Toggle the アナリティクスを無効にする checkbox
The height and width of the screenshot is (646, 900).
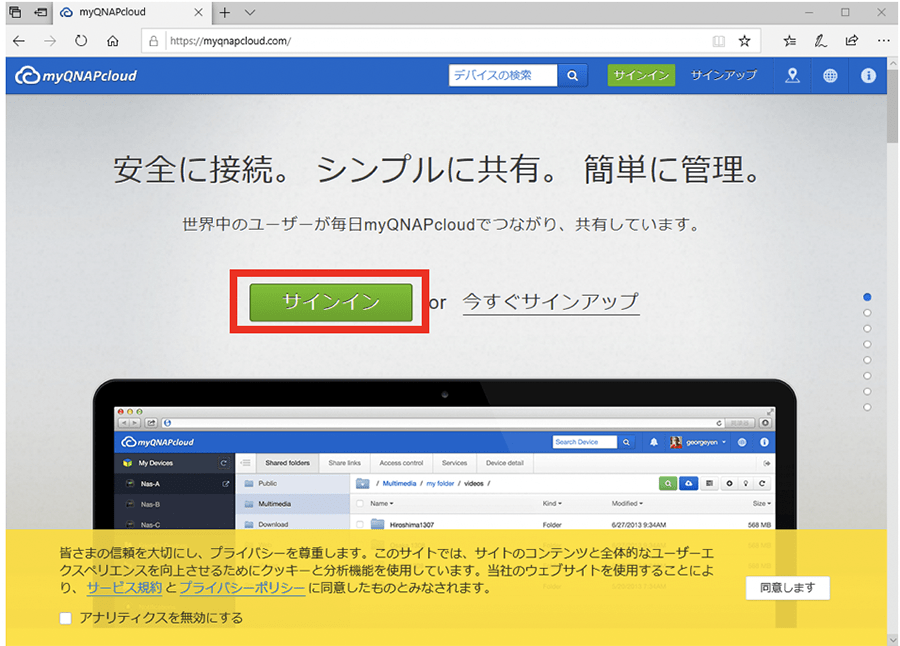[65, 618]
